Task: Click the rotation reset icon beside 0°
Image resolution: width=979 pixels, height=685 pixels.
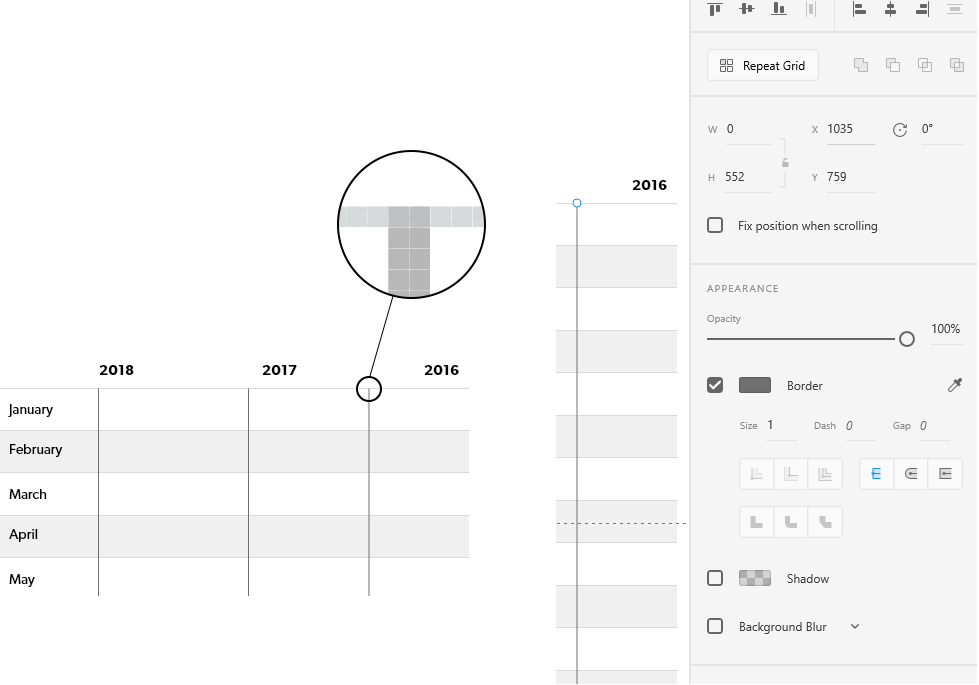Action: [x=899, y=129]
